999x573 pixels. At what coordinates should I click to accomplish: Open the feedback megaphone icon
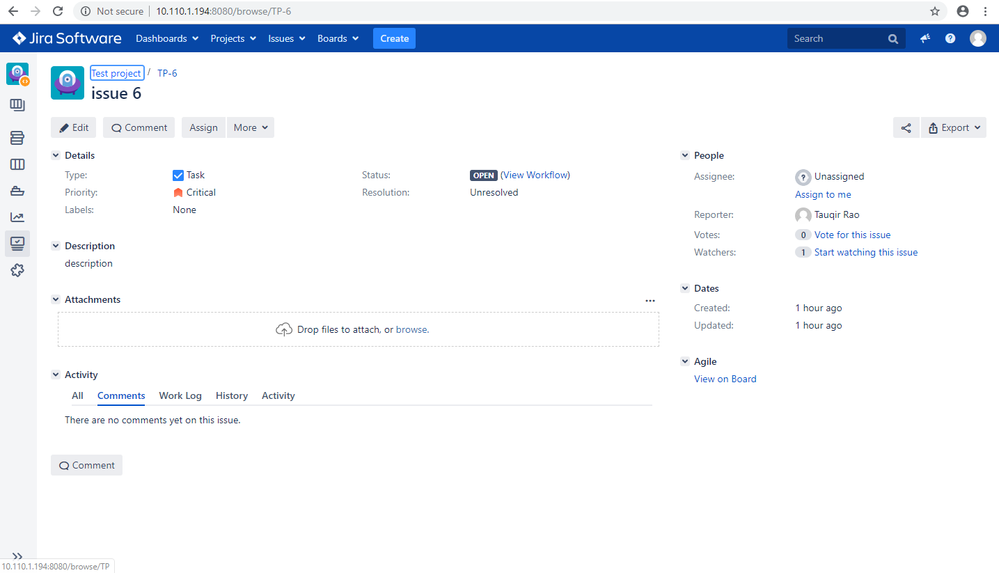click(925, 38)
